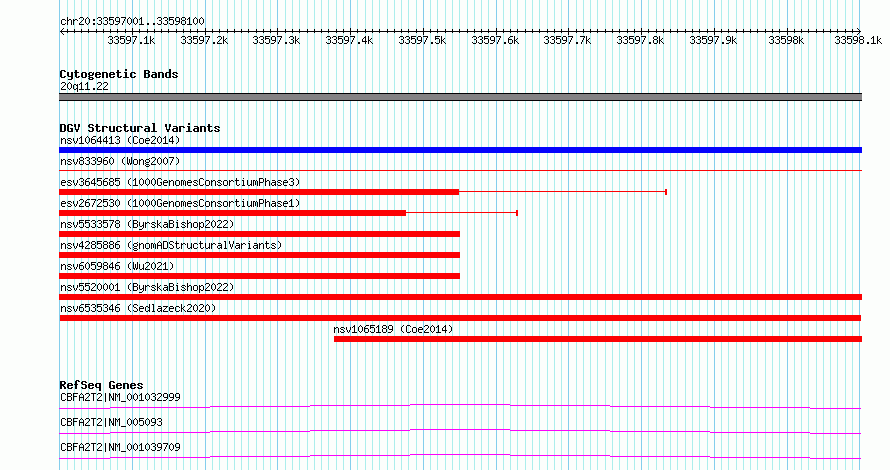Screen dimensions: 890x470
Task: Open CBFA2T2|NM_001032999 transcript label
Action: pos(120,397)
